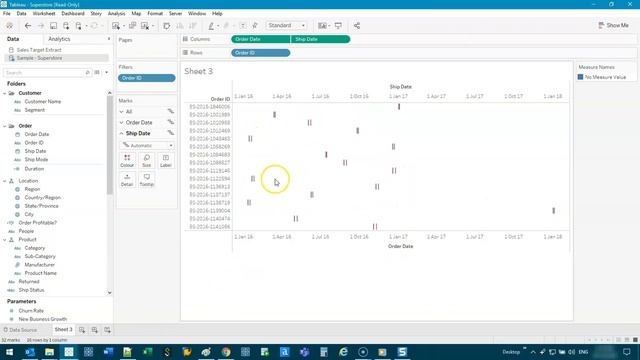
Task: Collapse the Customer folder
Action: 5,93
